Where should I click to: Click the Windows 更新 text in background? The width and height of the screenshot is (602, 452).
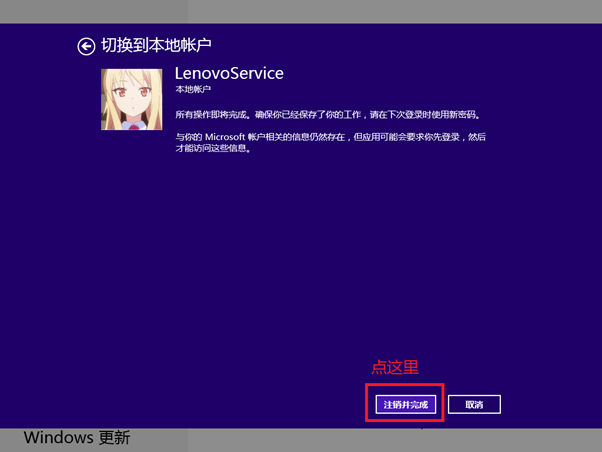pyautogui.click(x=77, y=437)
